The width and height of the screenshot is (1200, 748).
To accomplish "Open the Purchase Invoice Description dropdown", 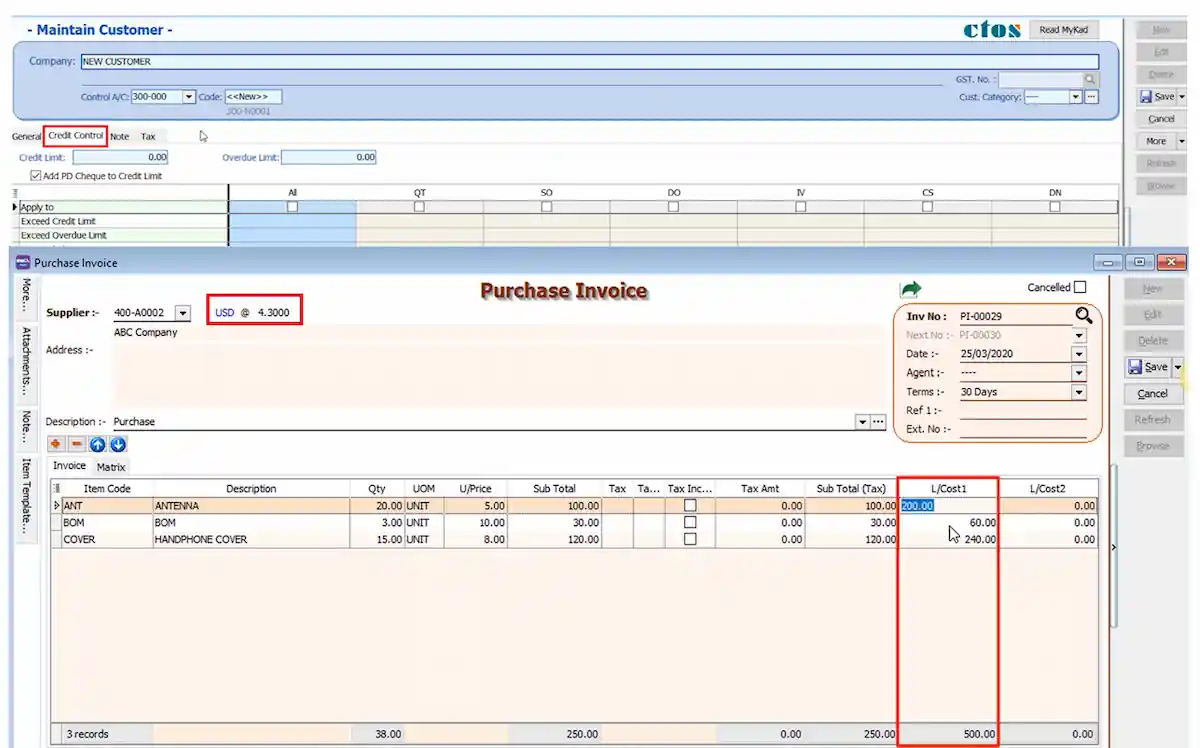I will pyautogui.click(x=862, y=422).
